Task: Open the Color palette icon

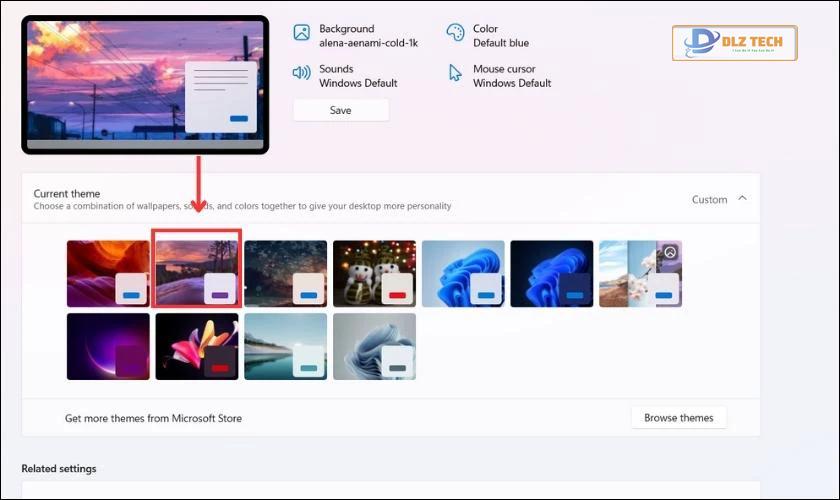Action: (x=455, y=33)
